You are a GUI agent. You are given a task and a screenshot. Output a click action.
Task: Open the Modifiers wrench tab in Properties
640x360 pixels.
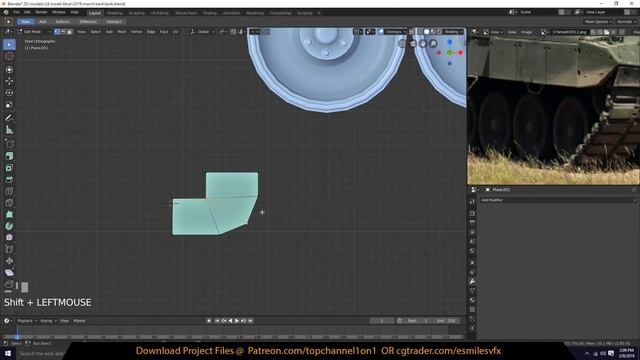point(472,282)
